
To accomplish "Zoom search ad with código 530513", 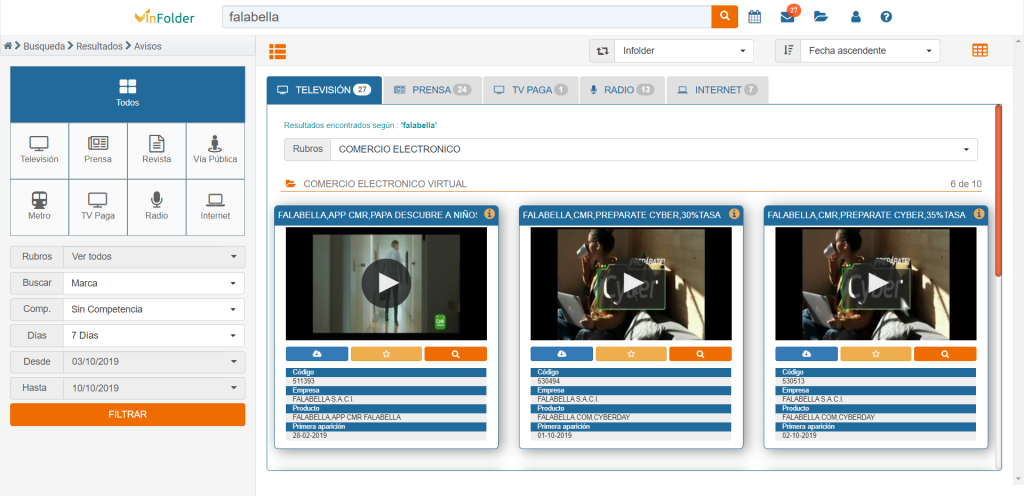I will (x=946, y=354).
